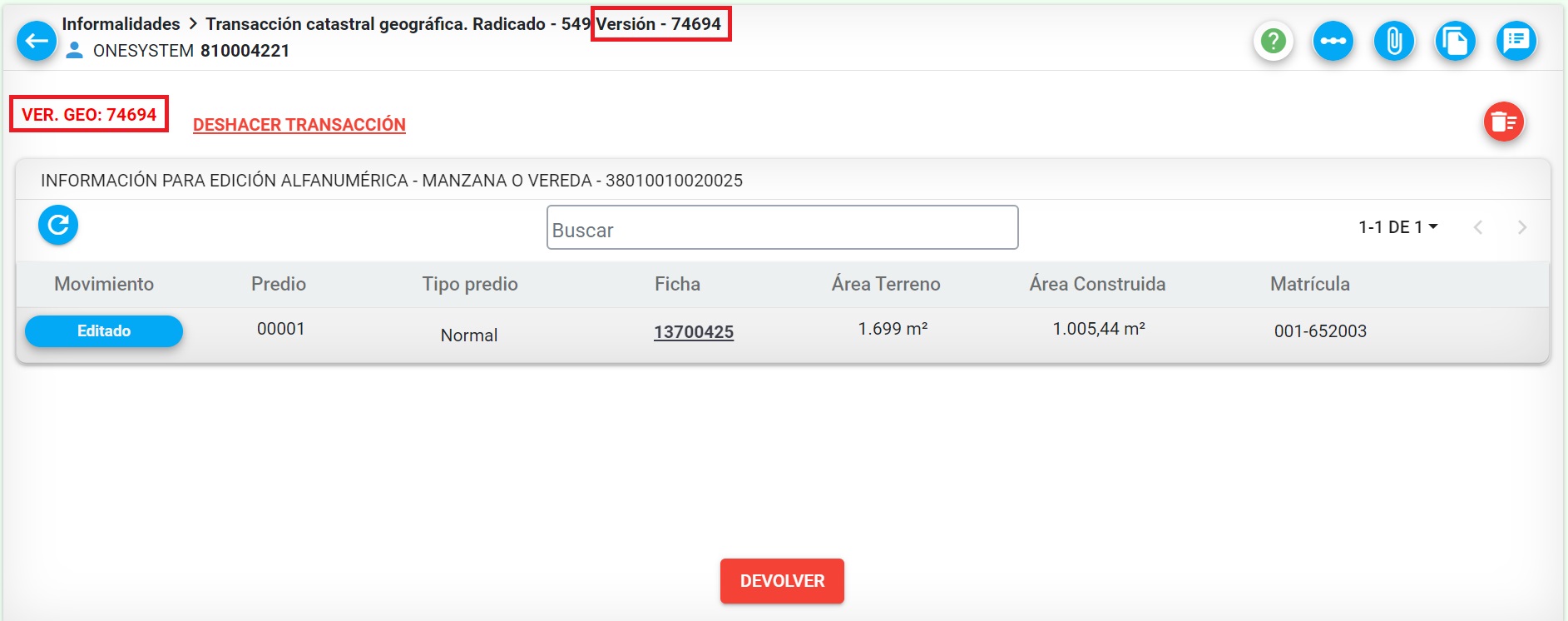The height and width of the screenshot is (621, 1568).
Task: Click the Área Terreno column header
Action: 886,284
